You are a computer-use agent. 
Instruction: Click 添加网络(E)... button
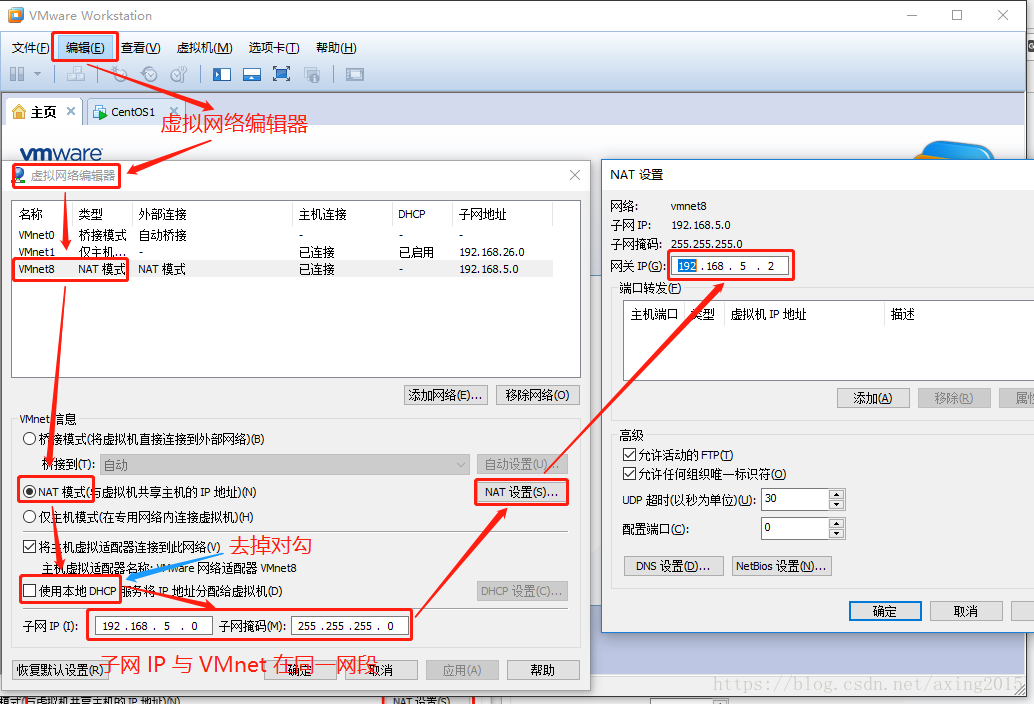[x=446, y=396]
